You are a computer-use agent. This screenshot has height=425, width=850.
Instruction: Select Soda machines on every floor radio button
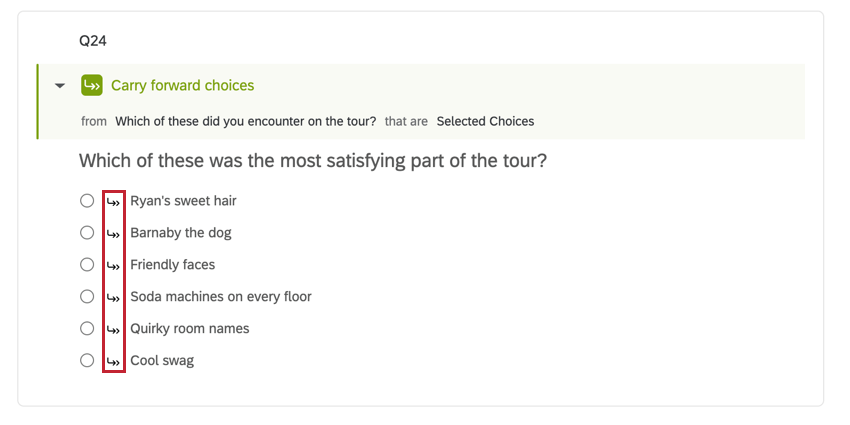(x=87, y=297)
